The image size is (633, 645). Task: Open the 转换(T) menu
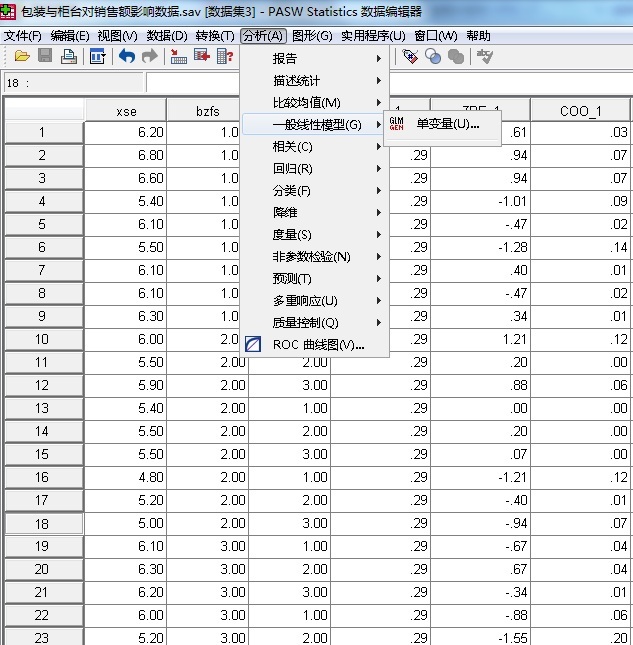pos(215,36)
